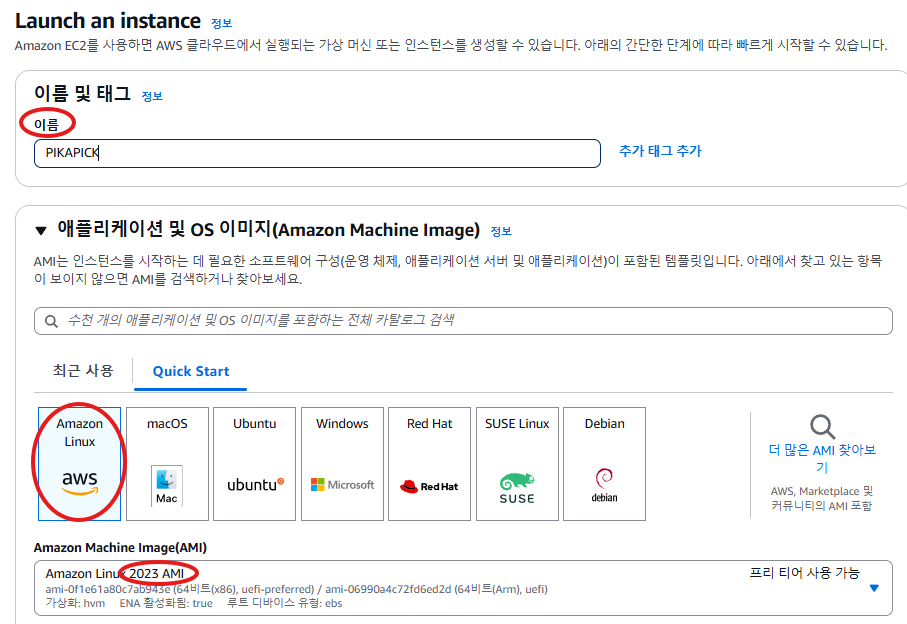
Task: Open the 정보 link beside 이름 및 태그
Action: pyautogui.click(x=152, y=97)
